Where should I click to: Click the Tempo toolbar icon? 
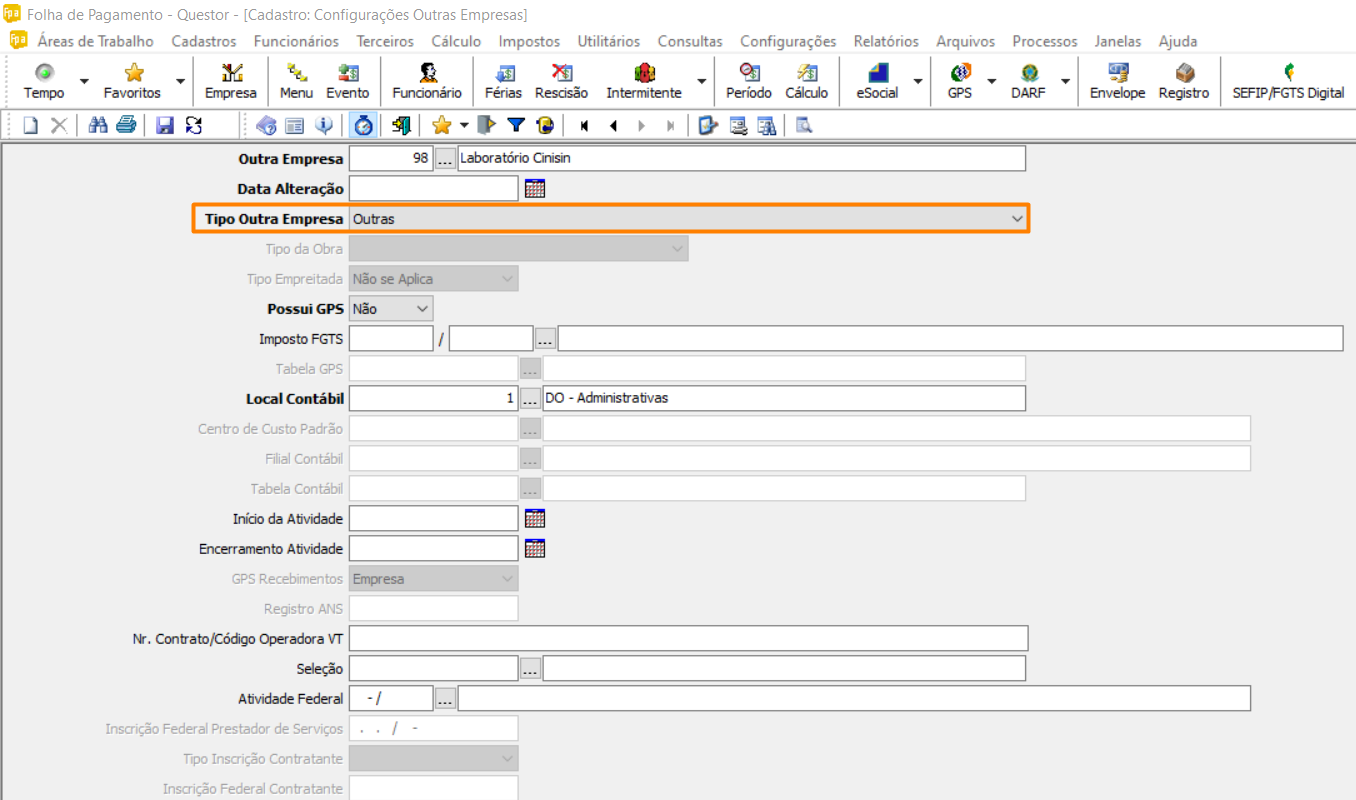pyautogui.click(x=44, y=81)
